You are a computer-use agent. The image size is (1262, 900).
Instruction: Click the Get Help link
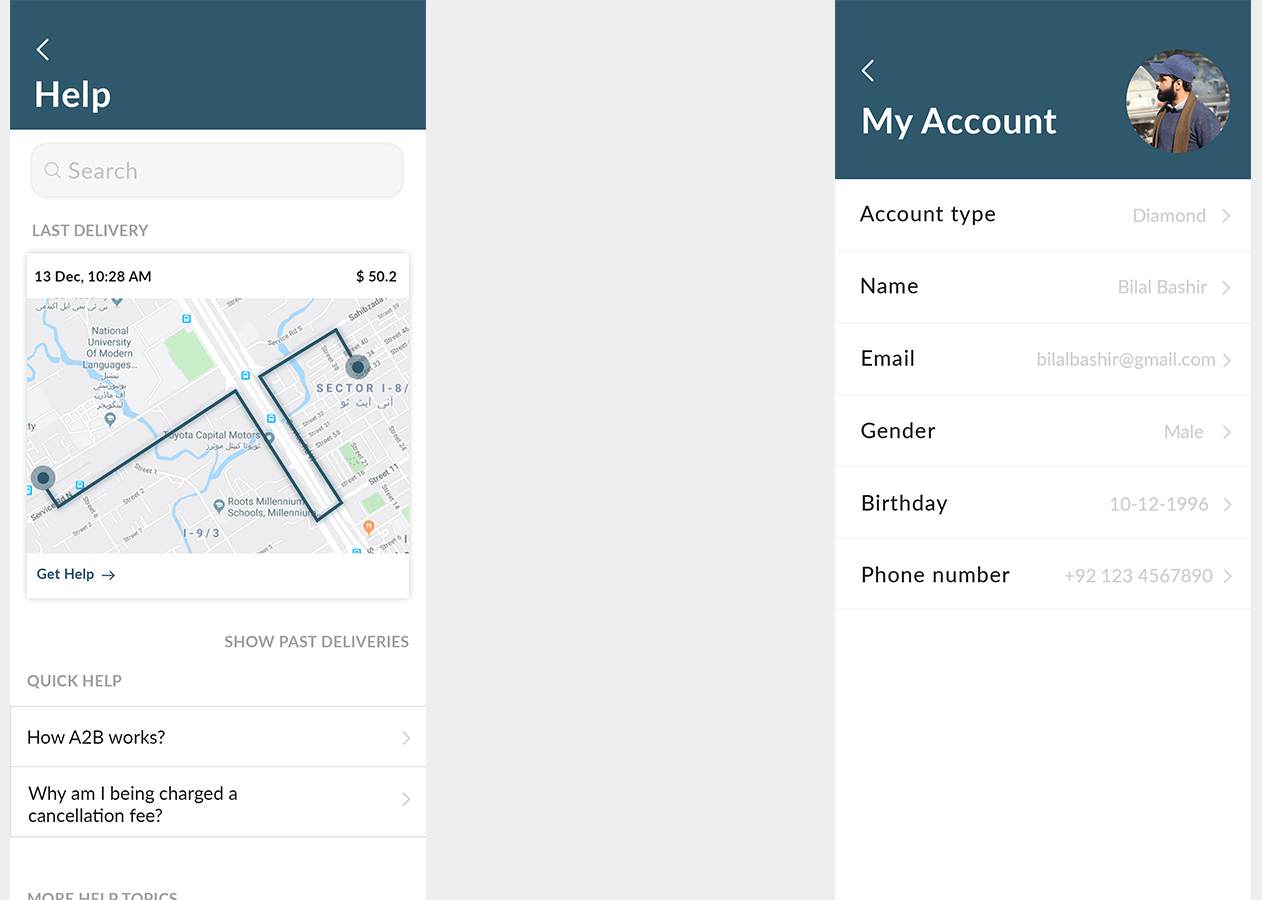(66, 575)
